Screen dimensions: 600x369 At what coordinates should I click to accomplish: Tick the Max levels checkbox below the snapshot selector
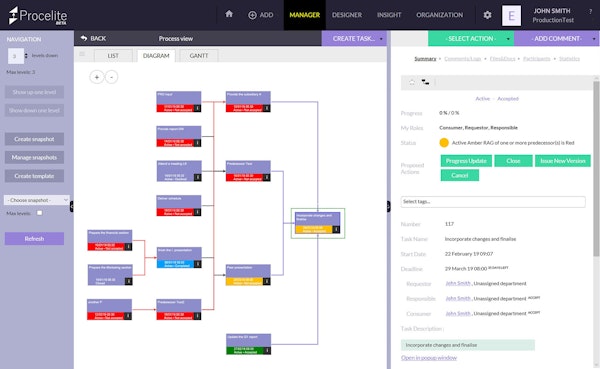tap(39, 213)
